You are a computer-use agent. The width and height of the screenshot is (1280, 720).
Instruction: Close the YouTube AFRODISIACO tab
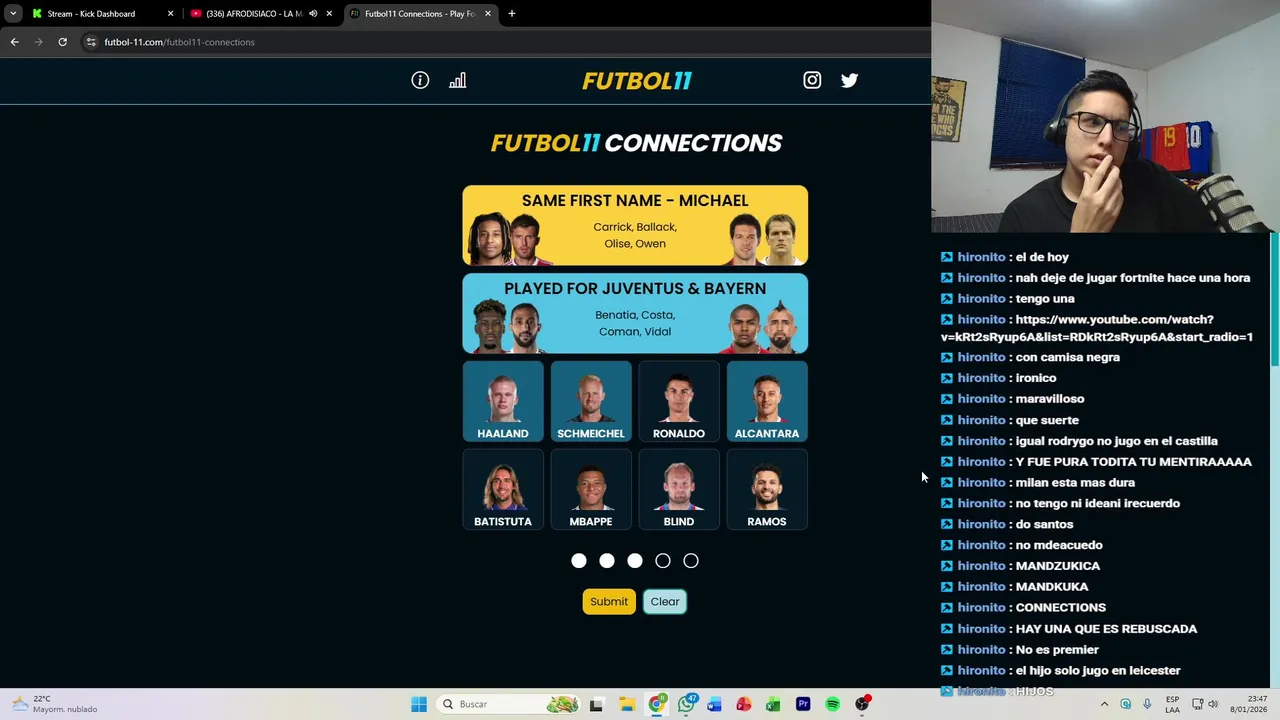(x=329, y=14)
